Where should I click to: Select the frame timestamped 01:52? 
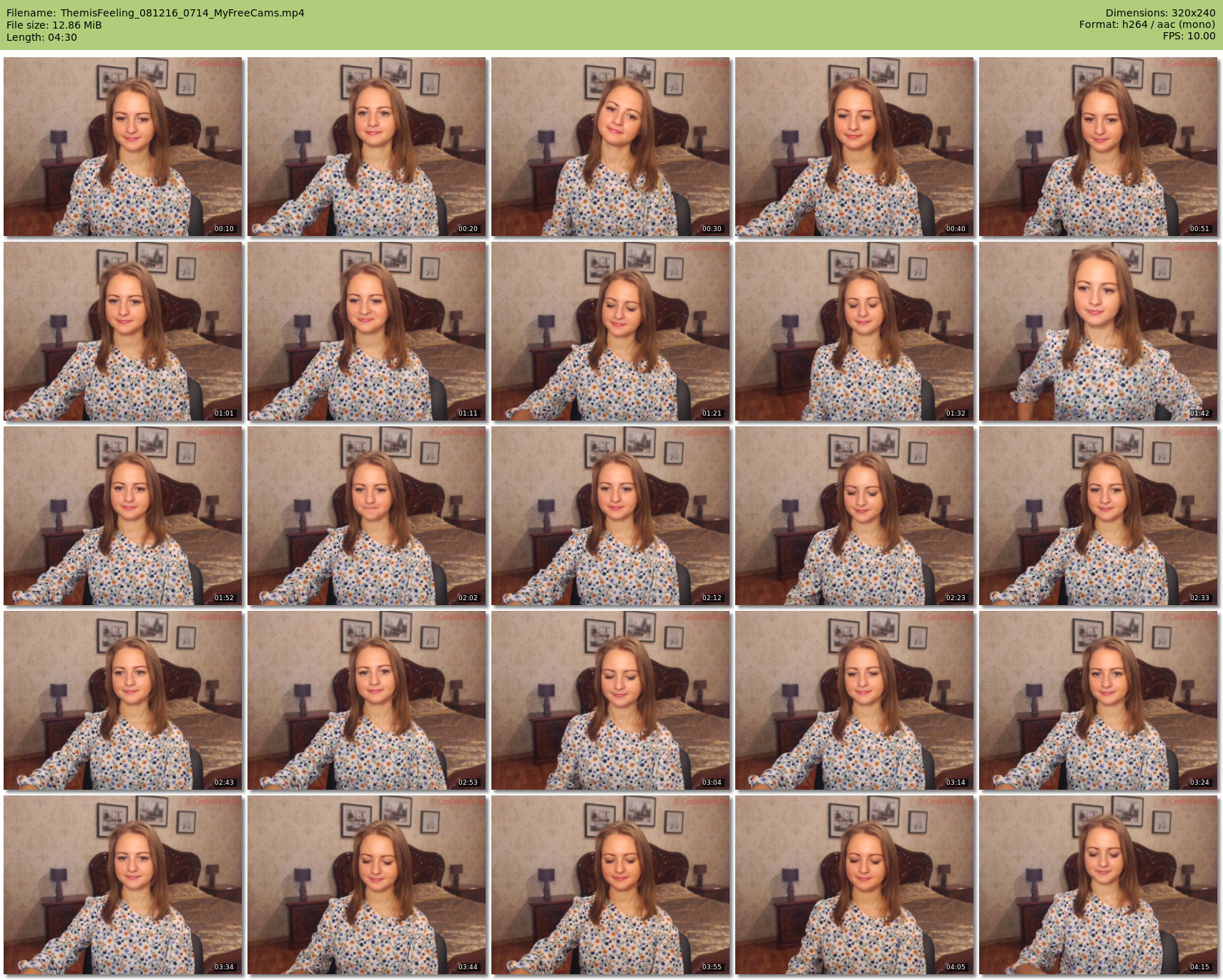pos(122,516)
